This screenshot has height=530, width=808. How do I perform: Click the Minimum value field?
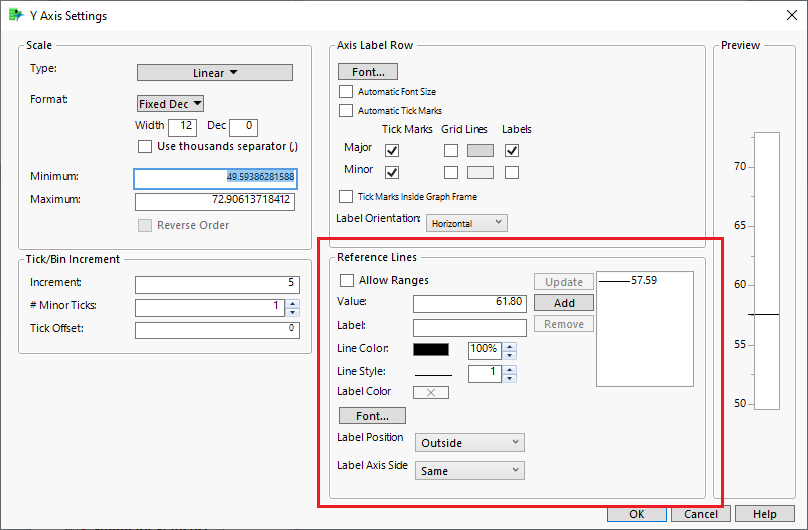215,179
